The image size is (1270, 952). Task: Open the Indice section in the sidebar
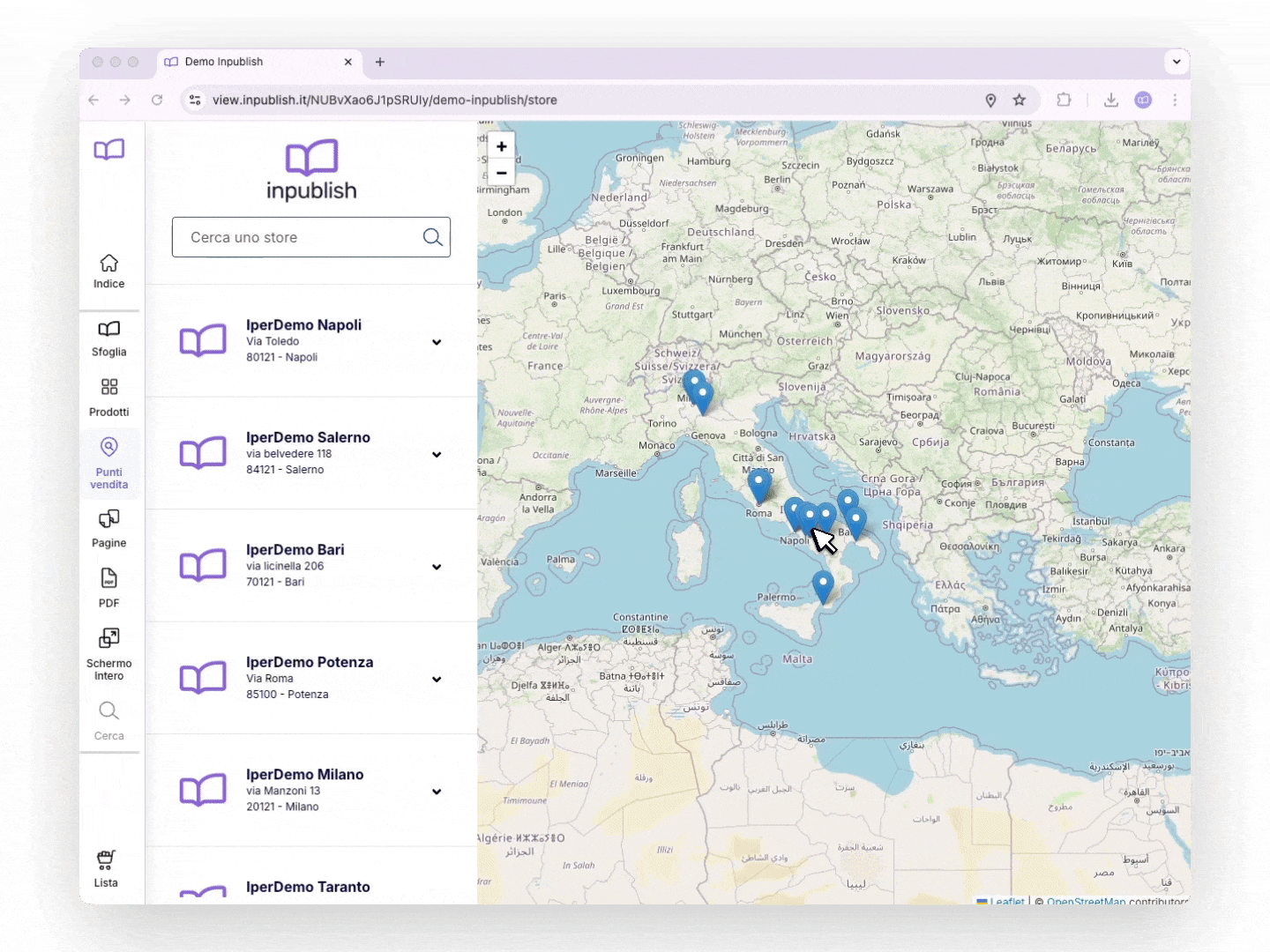pyautogui.click(x=108, y=269)
